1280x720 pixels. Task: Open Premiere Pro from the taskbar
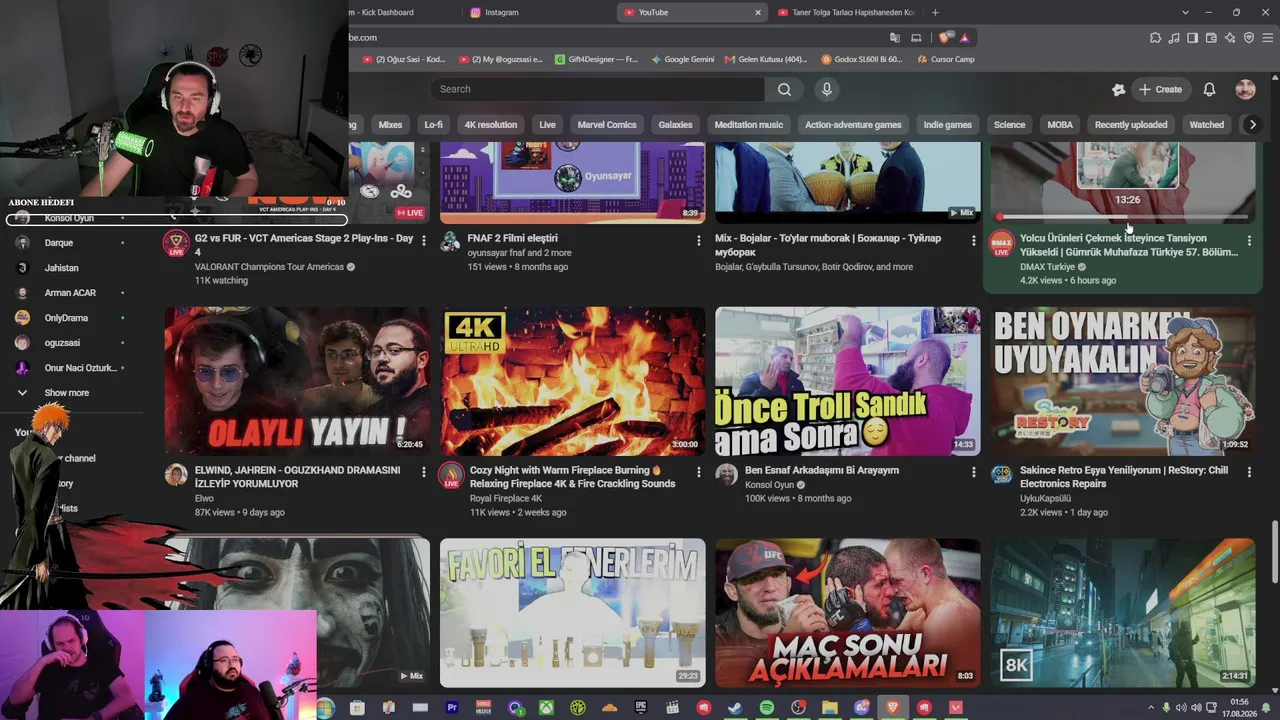click(452, 708)
